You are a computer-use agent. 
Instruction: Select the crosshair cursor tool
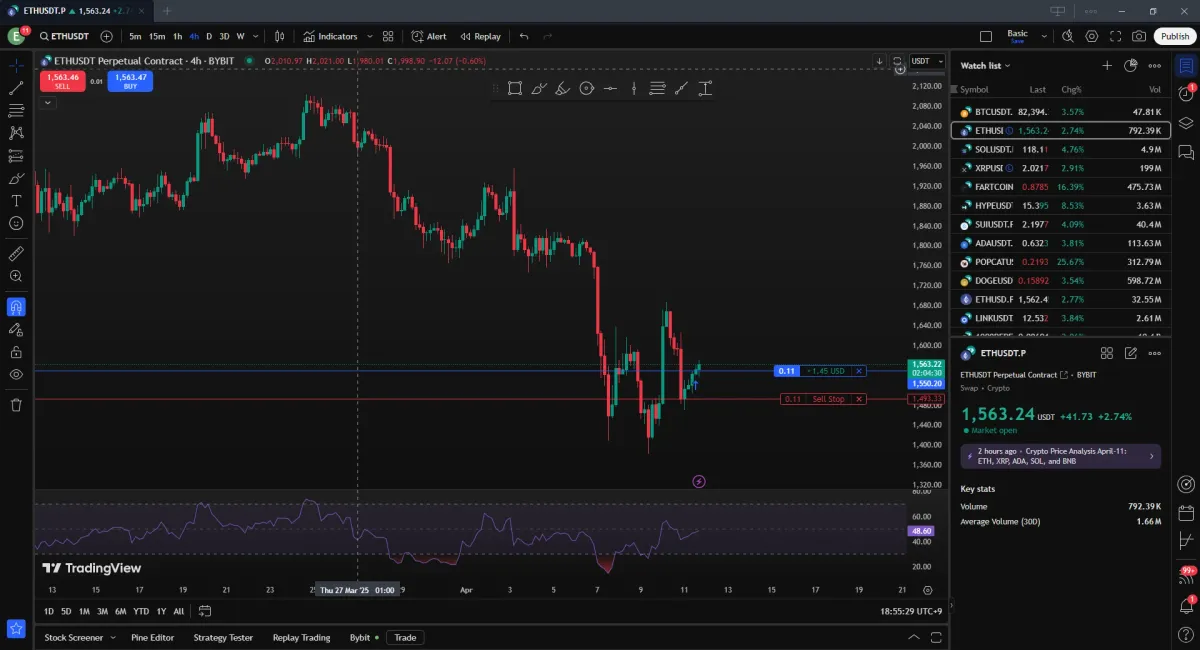16,65
